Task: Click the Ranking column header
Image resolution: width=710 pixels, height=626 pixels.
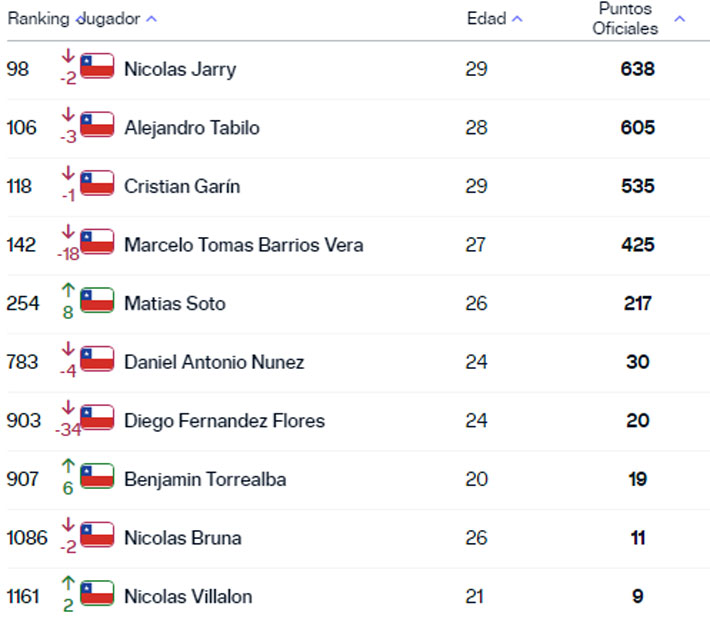Action: coord(39,19)
